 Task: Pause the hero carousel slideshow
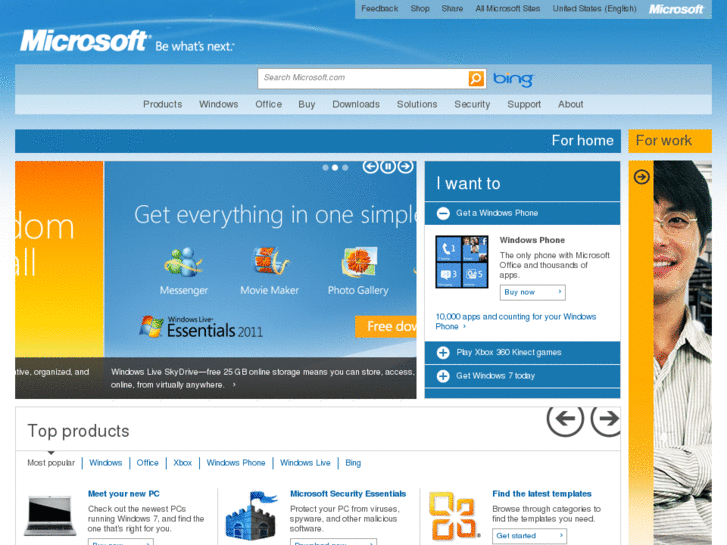(x=388, y=167)
